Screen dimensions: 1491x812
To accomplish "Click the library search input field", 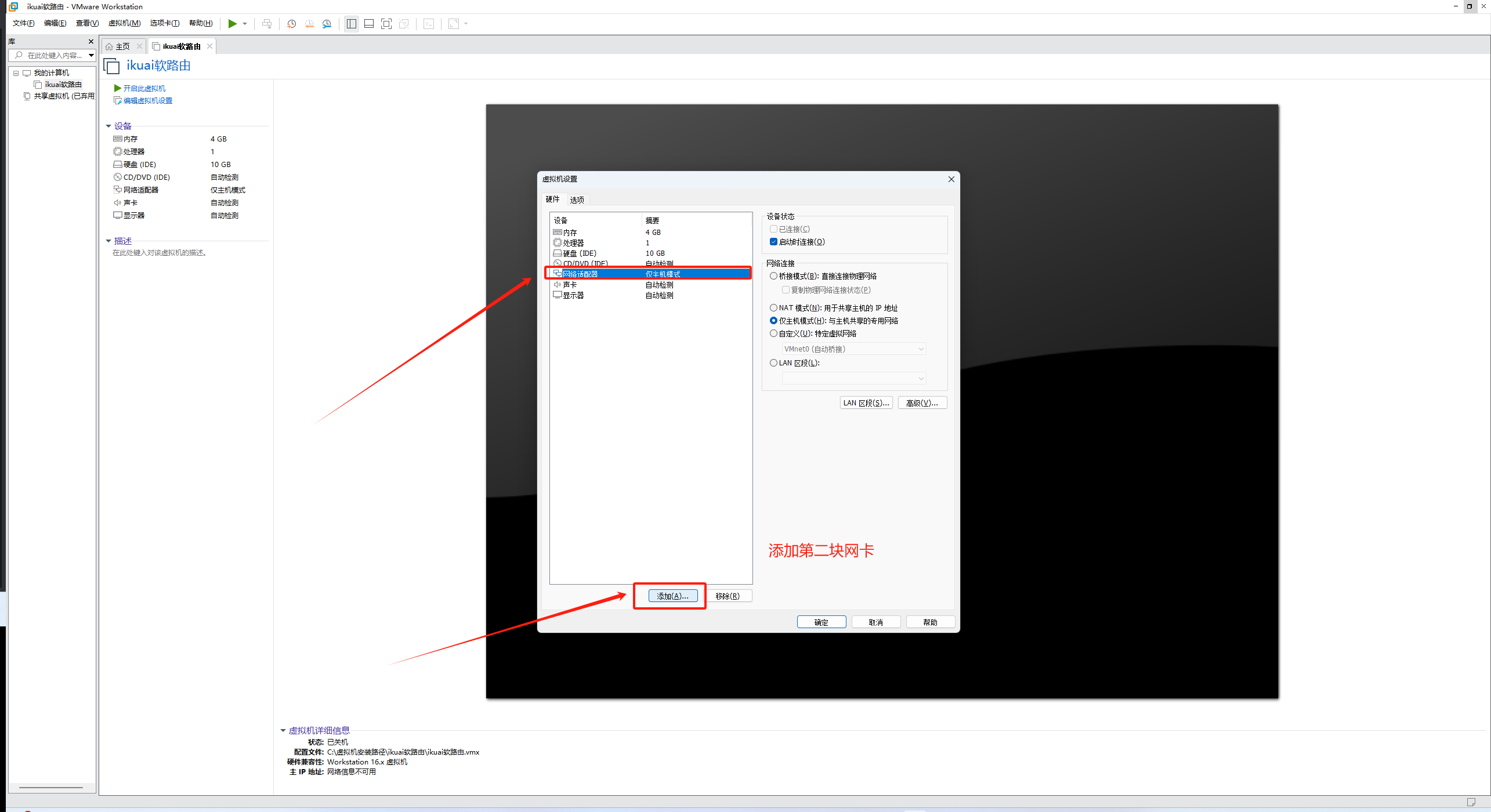I will (53, 56).
